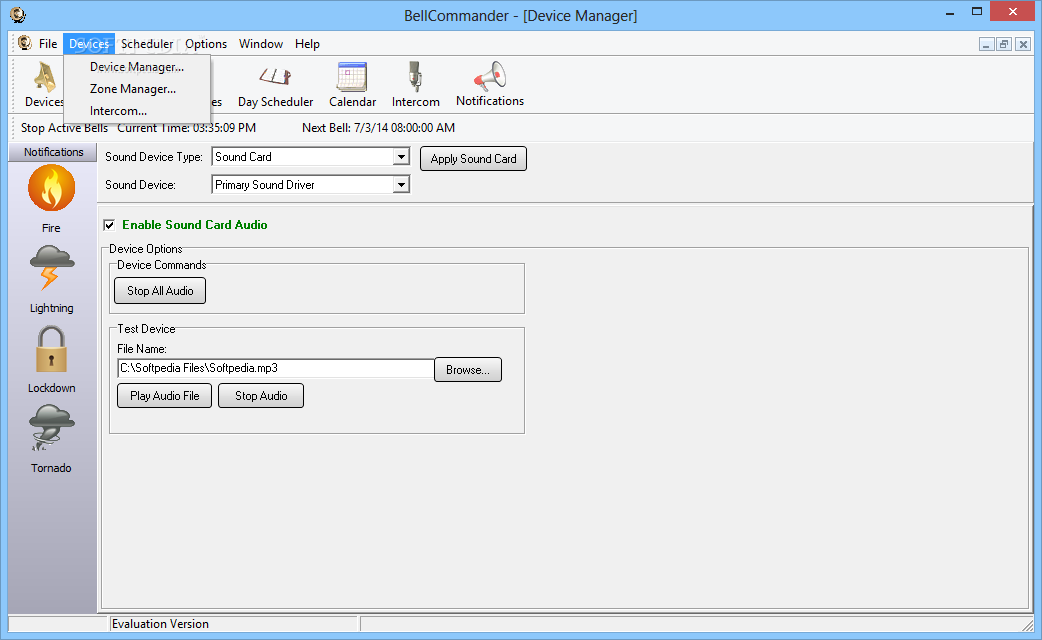The image size is (1042, 640).
Task: Toggle Enable Sound Card Audio checkbox
Action: (109, 225)
